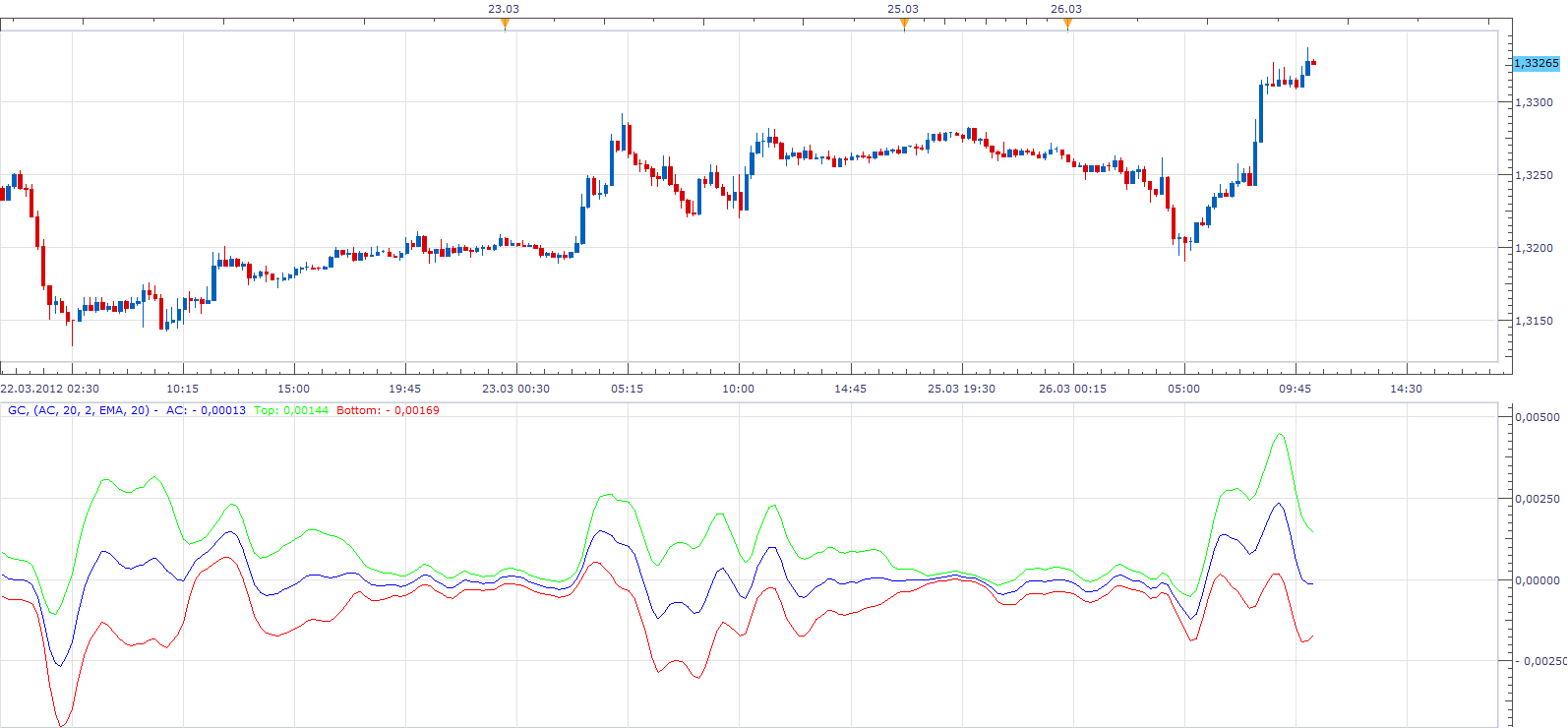
Task: Click the 1,3150 price axis label
Action: (x=1534, y=321)
